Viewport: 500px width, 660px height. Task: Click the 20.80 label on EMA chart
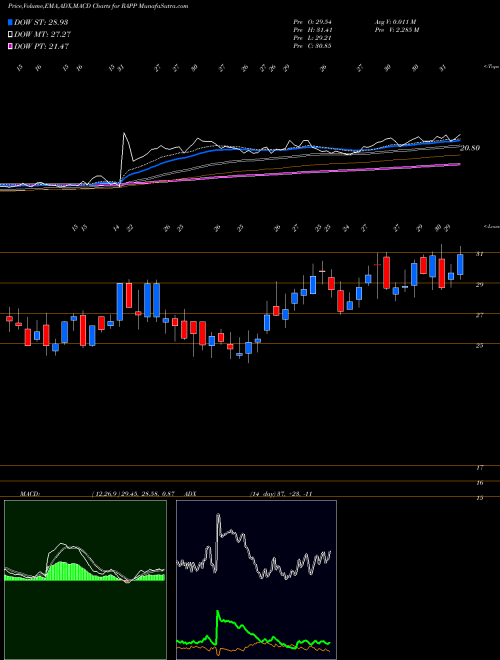[x=470, y=148]
